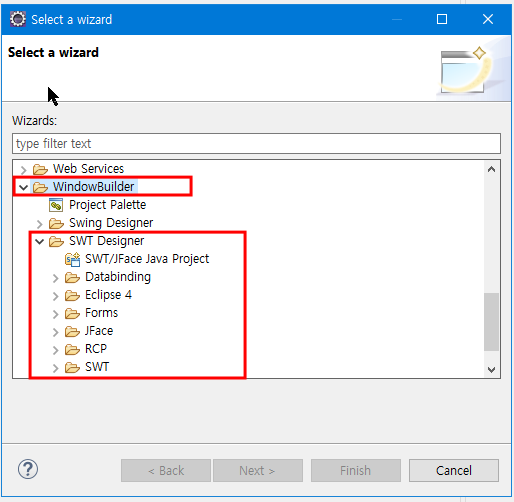The image size is (514, 502).
Task: Click the Eclipse 4 folder icon
Action: coord(72,295)
